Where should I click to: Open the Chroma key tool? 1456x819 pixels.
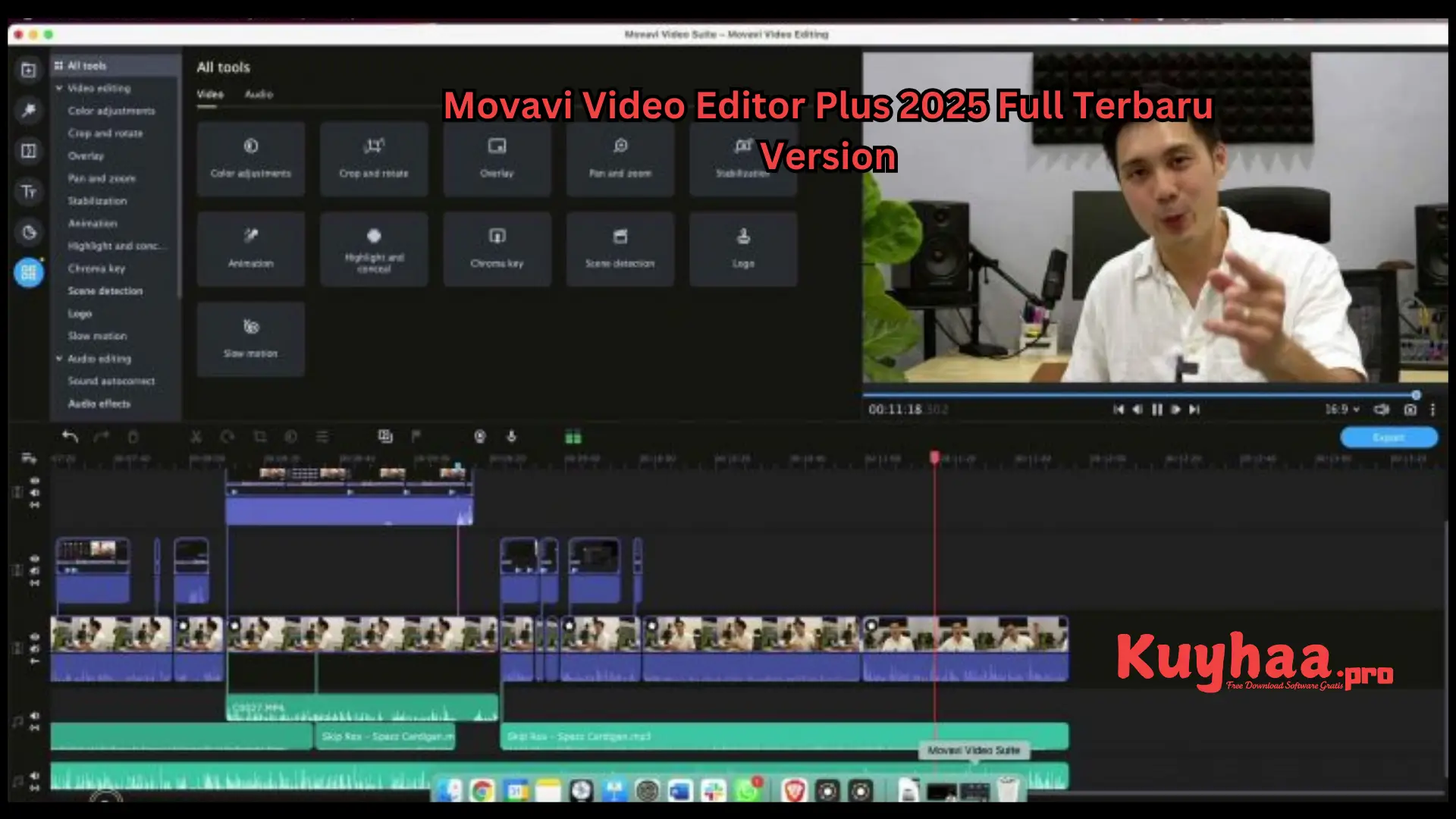tap(497, 249)
